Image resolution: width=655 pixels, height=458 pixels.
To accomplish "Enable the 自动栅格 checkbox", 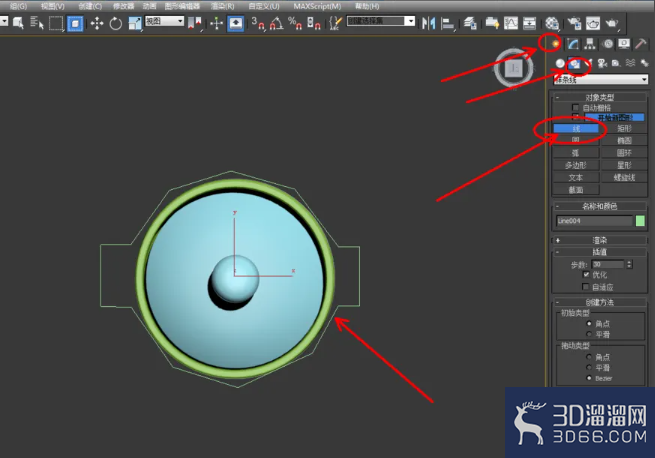I will click(575, 107).
